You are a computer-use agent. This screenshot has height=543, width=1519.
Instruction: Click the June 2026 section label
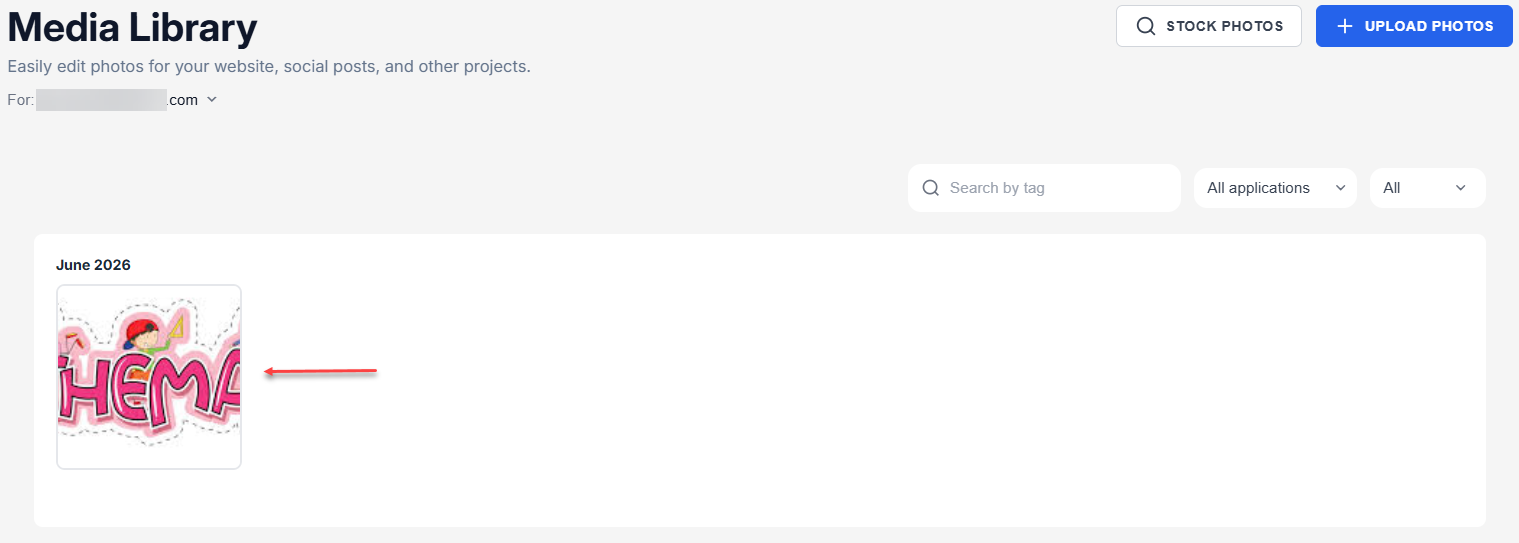pyautogui.click(x=93, y=265)
